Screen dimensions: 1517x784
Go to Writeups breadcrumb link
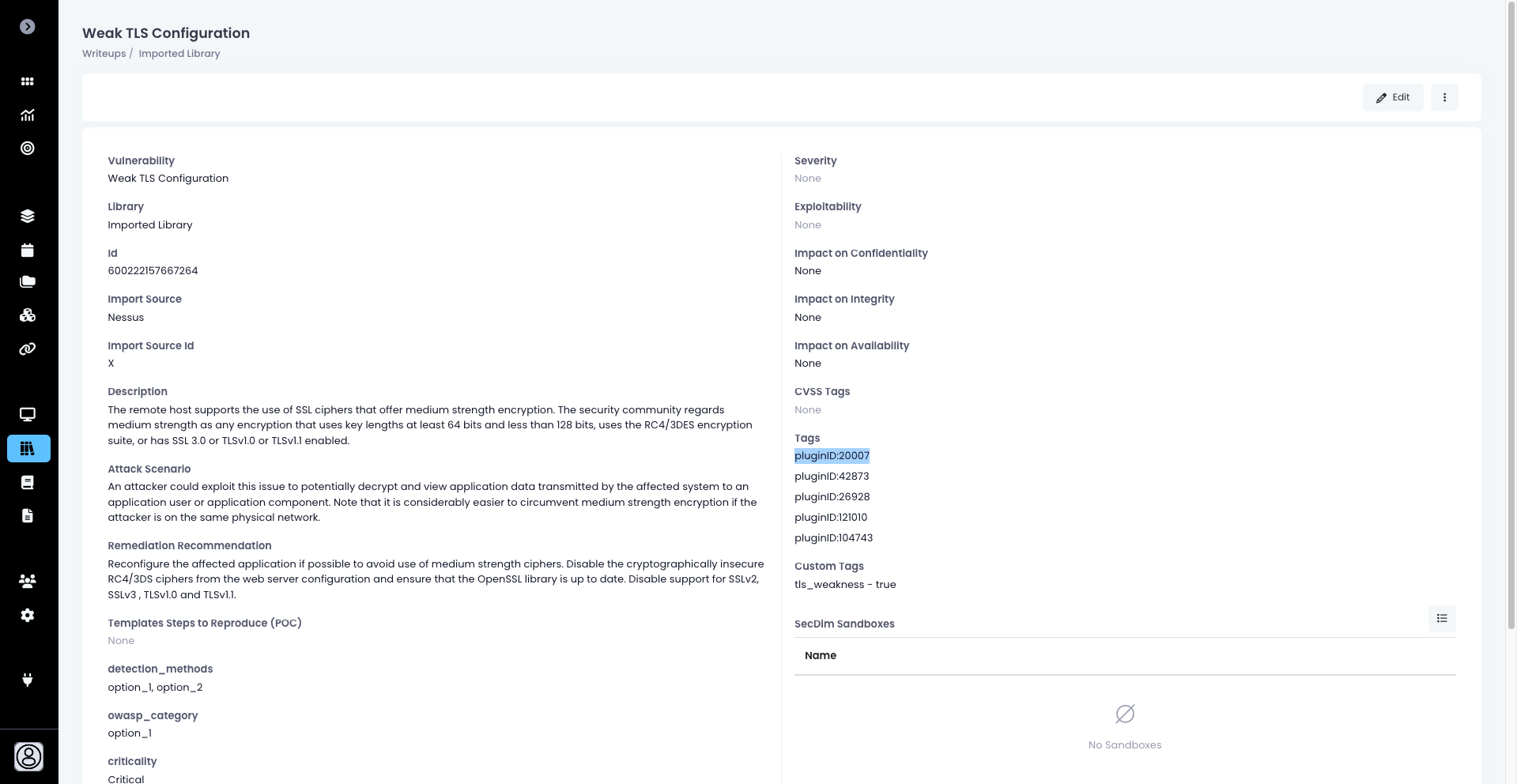coord(104,54)
